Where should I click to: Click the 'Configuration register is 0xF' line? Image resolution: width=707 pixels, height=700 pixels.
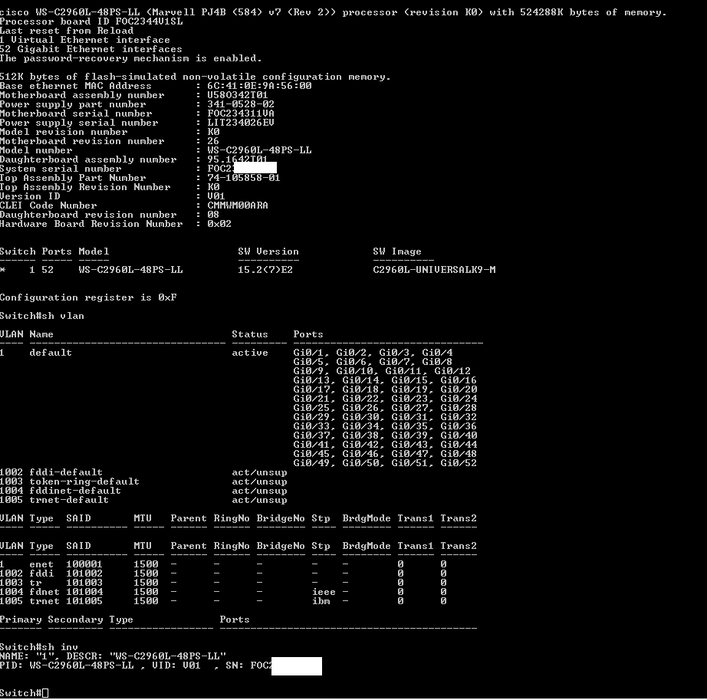(88, 298)
